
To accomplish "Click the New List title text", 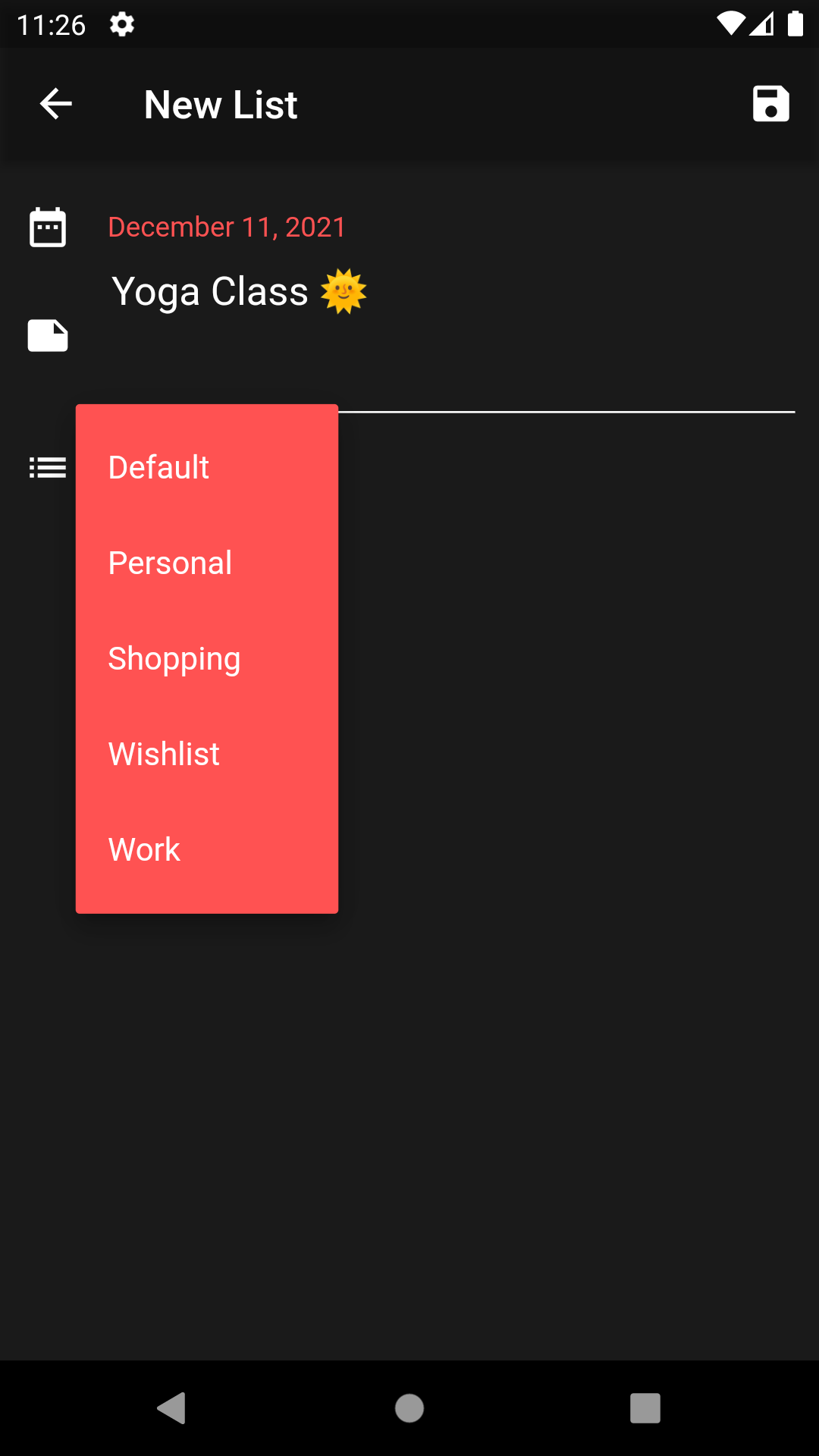I will pos(221,104).
